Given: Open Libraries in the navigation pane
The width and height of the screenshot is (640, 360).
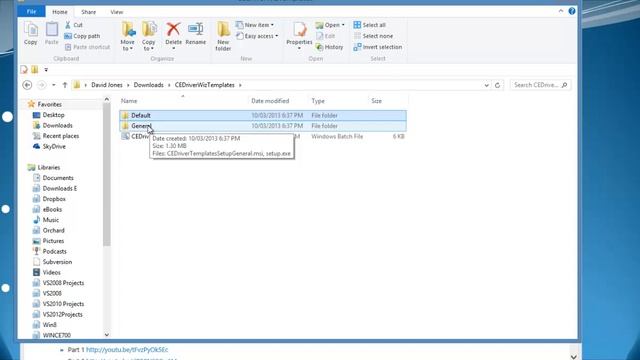Looking at the screenshot, I should point(49,167).
